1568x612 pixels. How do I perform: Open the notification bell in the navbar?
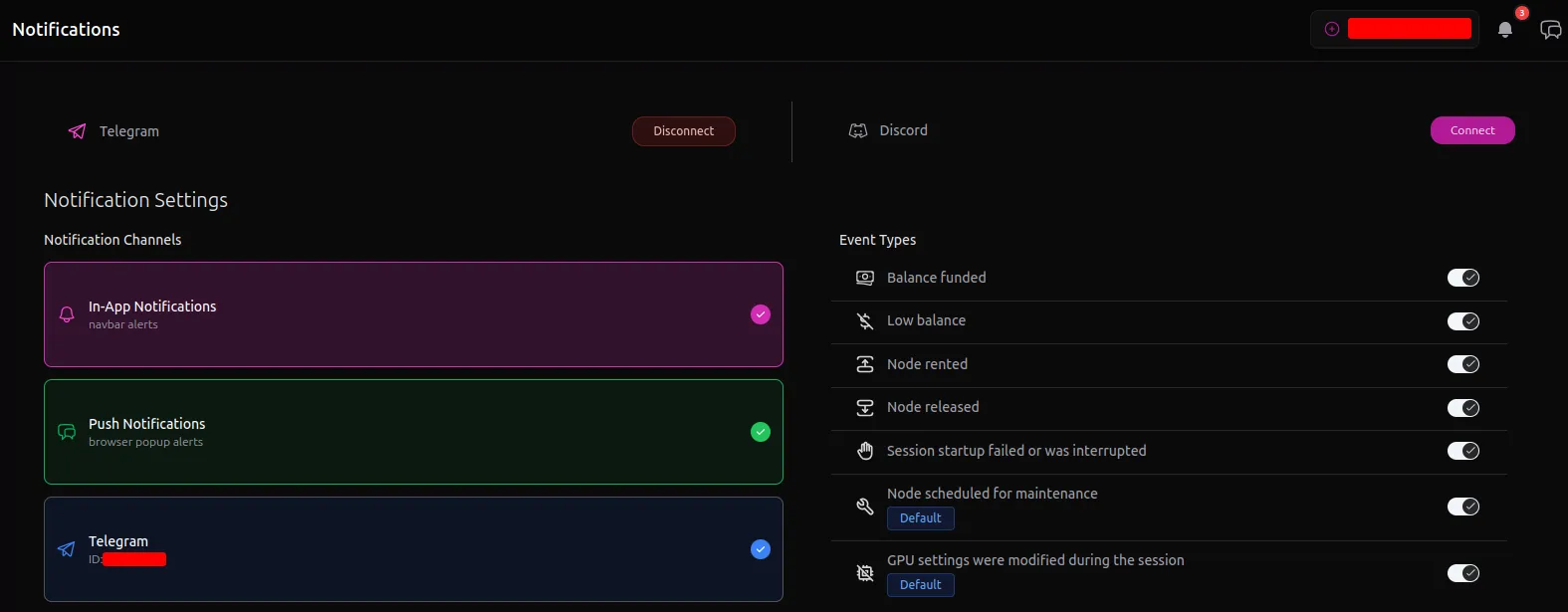tap(1505, 30)
